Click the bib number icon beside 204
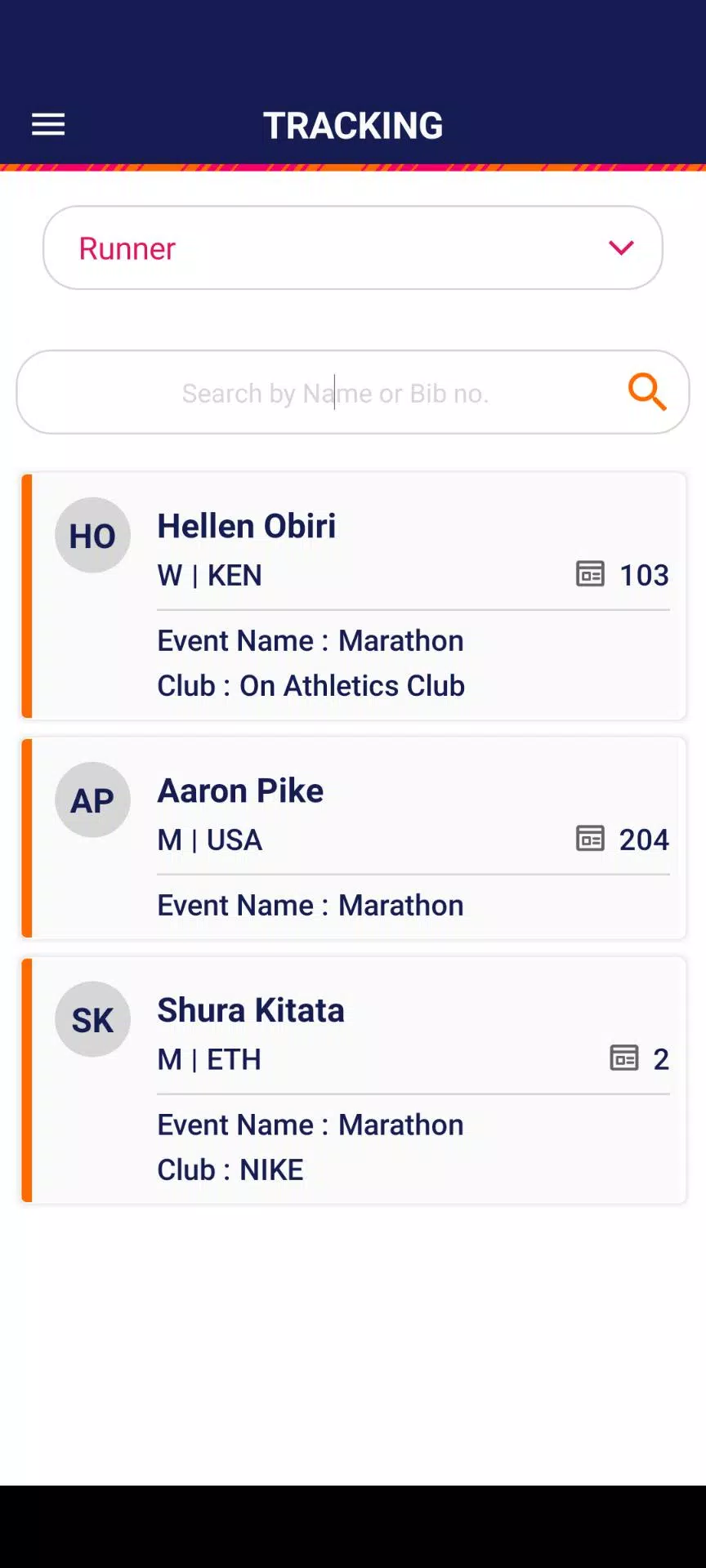The width and height of the screenshot is (706, 1568). point(590,839)
